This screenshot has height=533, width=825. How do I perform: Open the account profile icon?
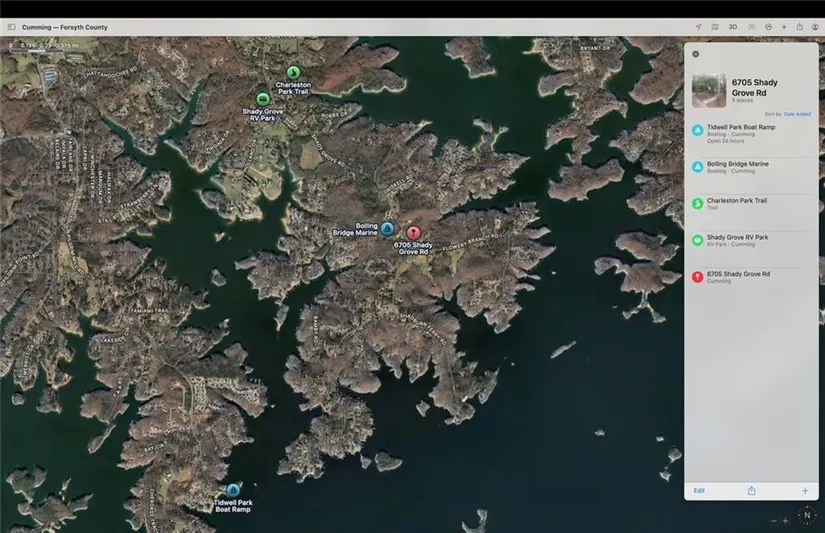[815, 27]
